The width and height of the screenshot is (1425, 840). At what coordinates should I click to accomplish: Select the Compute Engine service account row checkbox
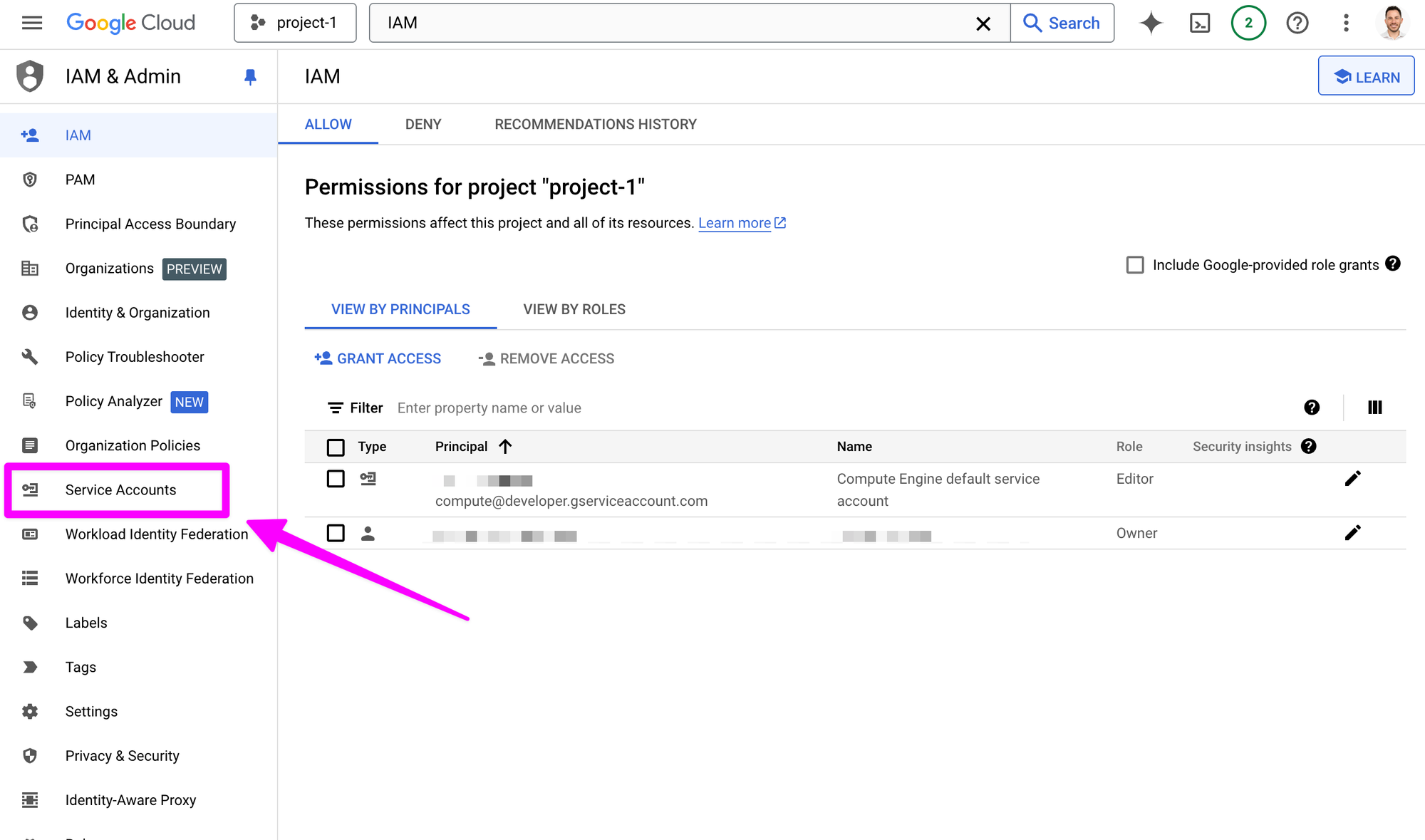click(x=336, y=479)
